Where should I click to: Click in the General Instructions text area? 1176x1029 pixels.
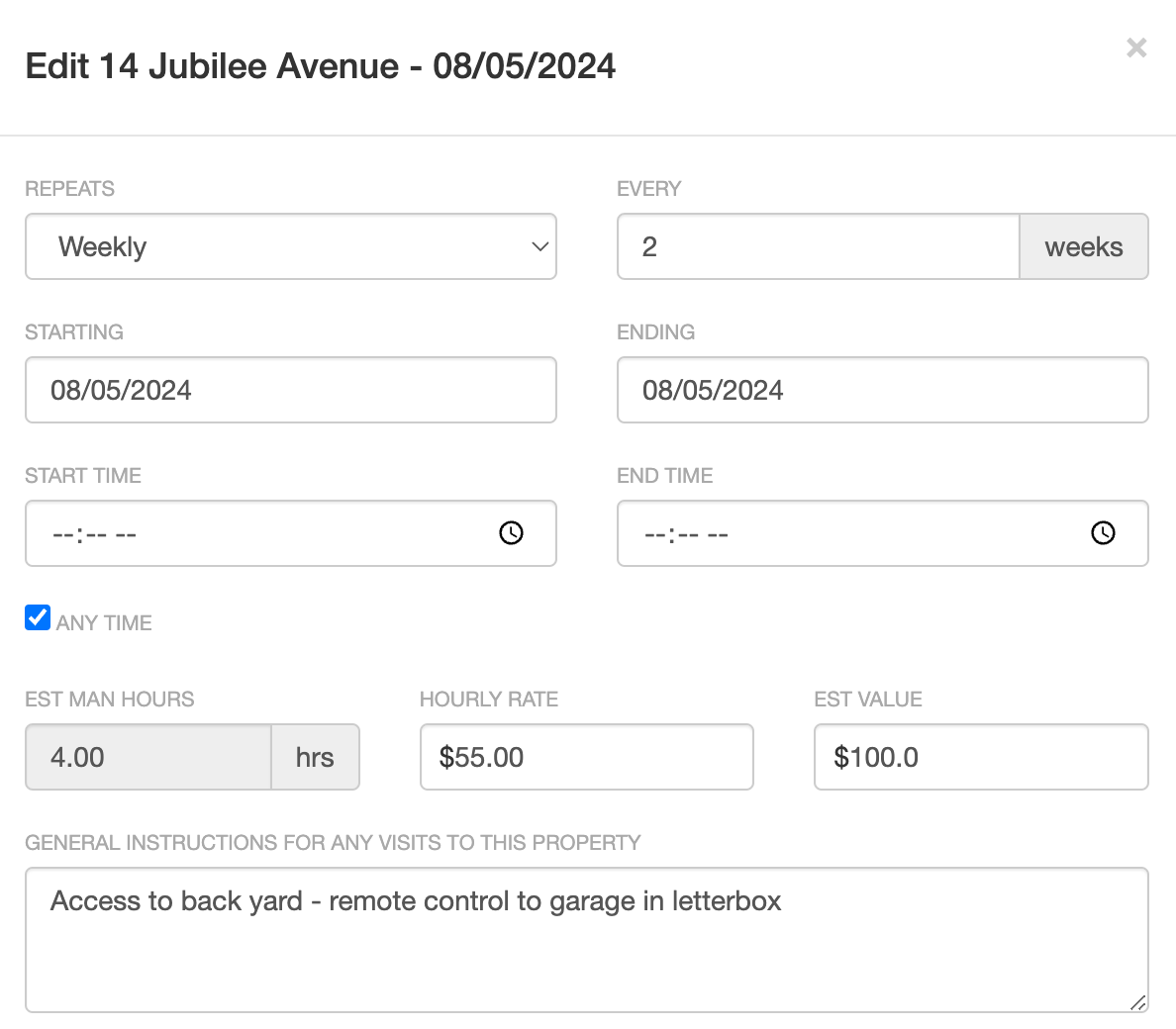point(586,940)
